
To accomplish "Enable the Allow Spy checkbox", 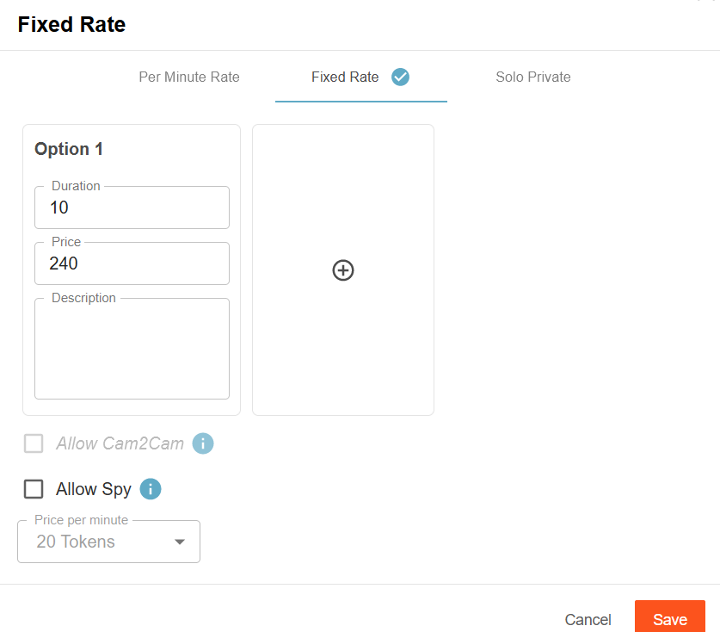I will pyautogui.click(x=34, y=489).
